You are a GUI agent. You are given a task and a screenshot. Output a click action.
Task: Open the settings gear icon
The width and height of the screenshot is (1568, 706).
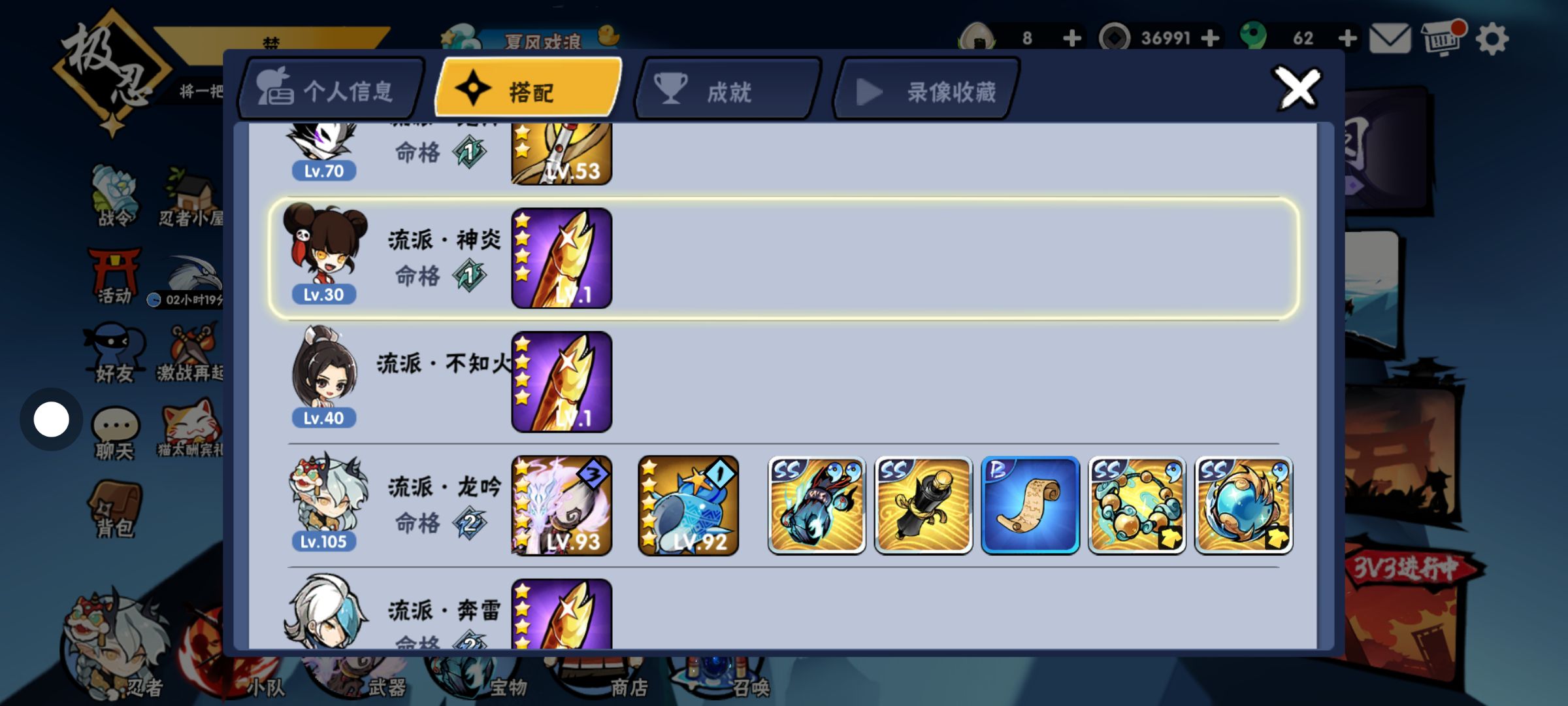coord(1492,39)
